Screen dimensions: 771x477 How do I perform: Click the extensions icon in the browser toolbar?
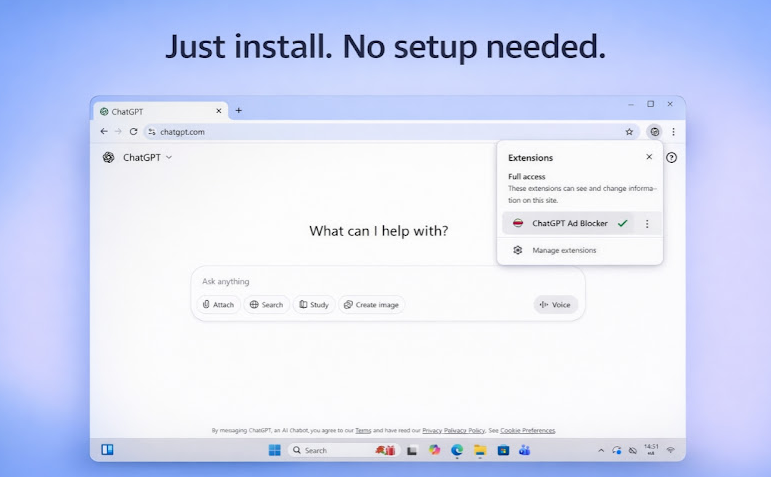point(654,132)
